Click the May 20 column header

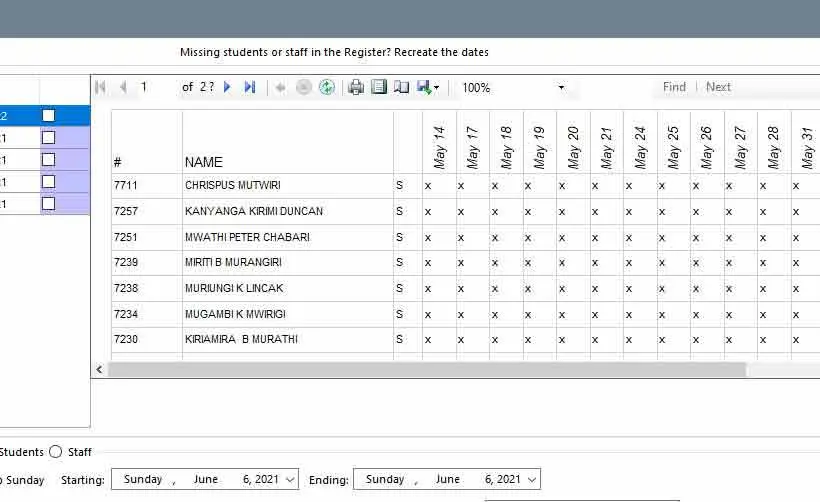(573, 147)
